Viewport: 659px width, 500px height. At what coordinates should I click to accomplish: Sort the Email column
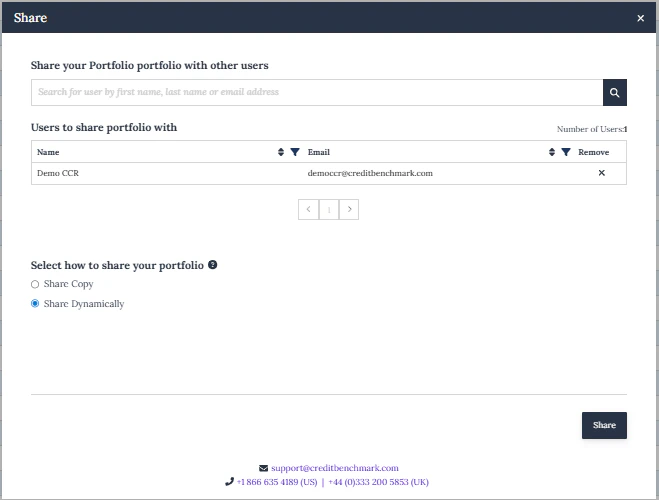pos(552,152)
